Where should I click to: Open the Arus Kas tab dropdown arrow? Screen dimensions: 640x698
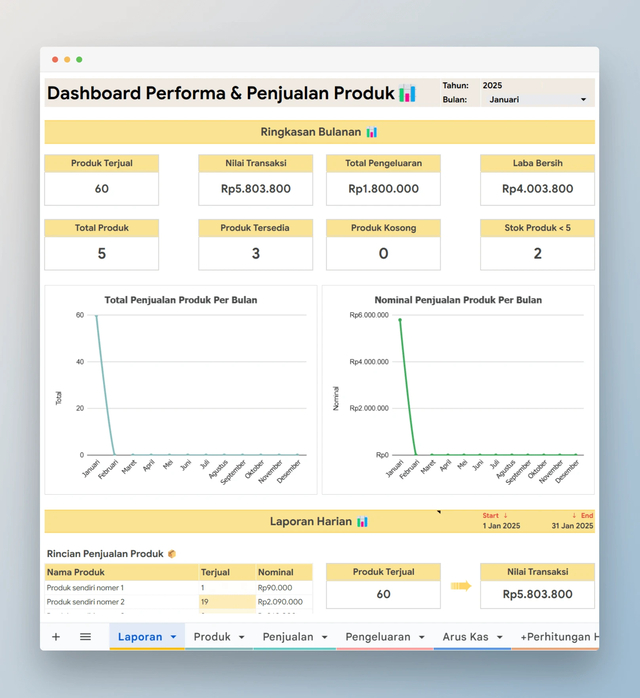500,637
